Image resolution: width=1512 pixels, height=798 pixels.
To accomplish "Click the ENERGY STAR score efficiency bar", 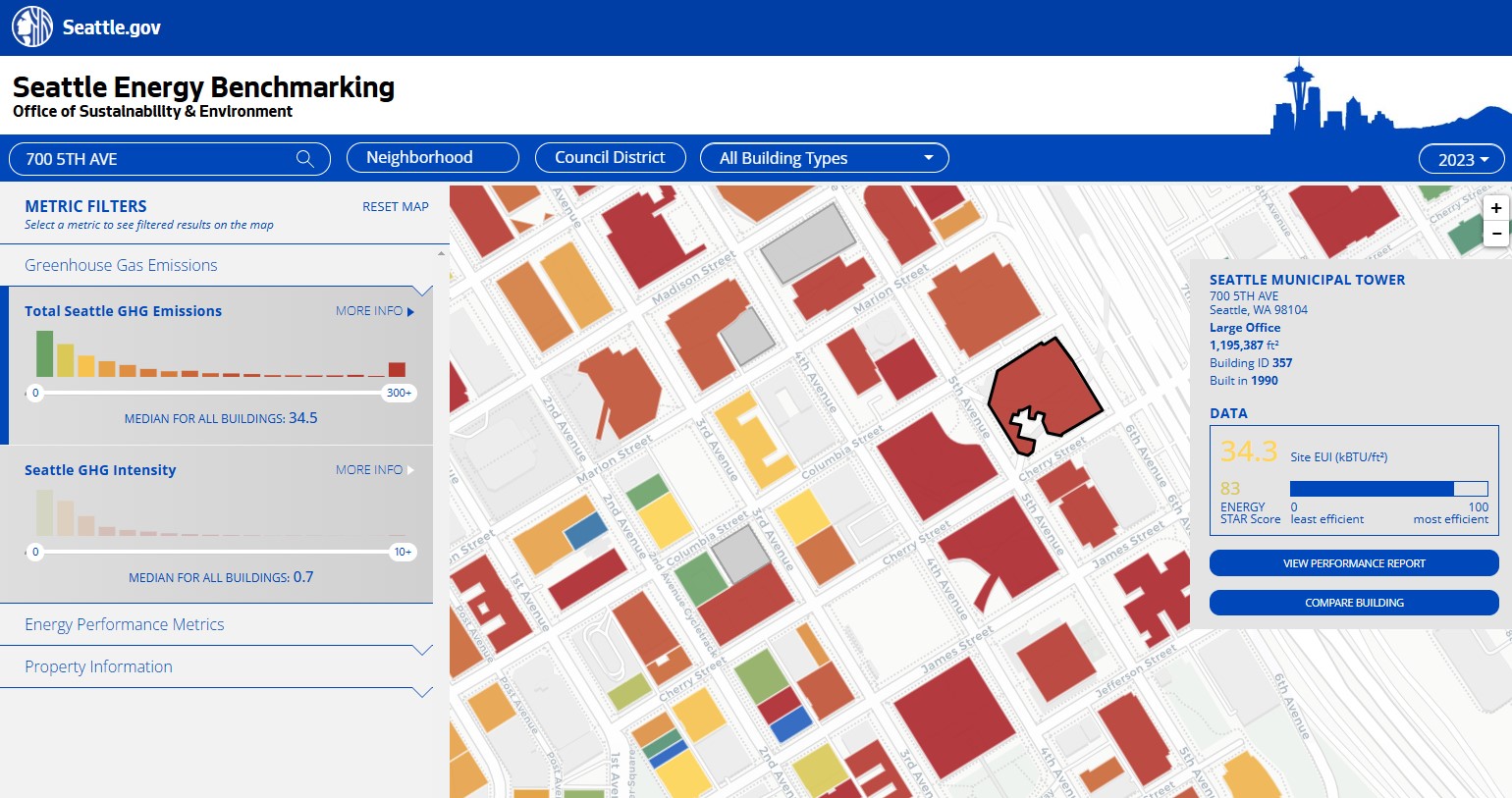I will (1389, 489).
